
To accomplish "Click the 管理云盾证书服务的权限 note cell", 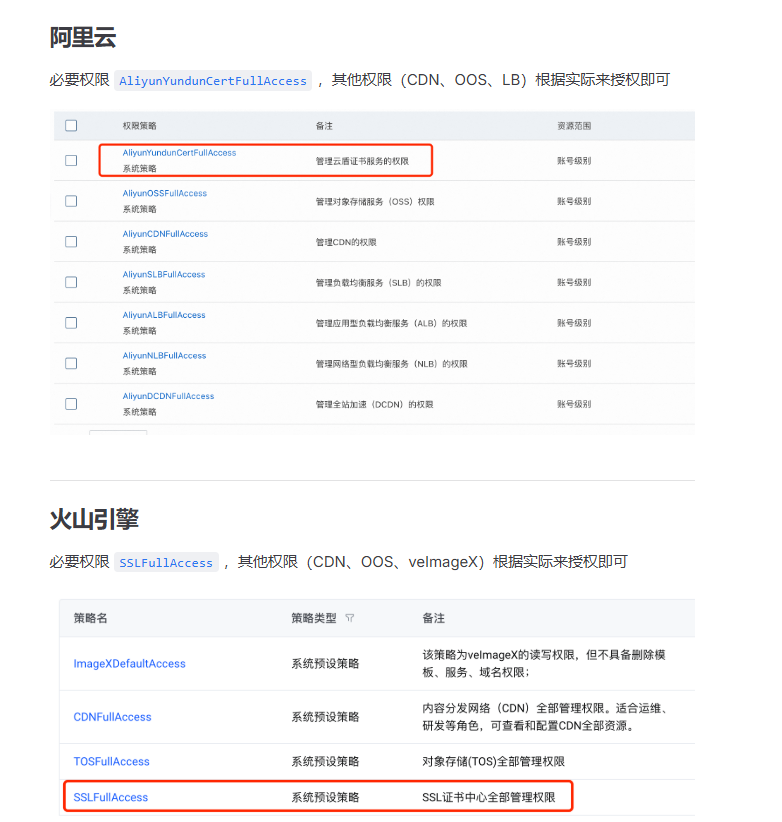I will 362,161.
